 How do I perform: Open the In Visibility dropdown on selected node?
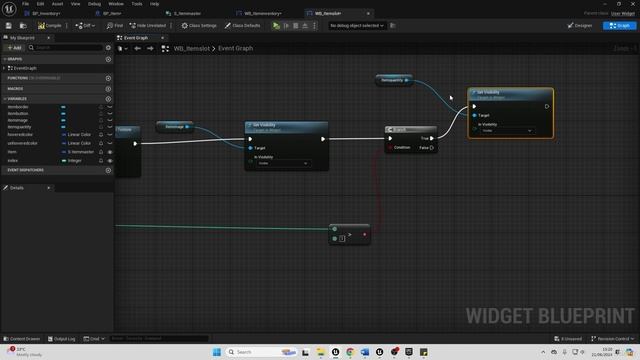507,131
